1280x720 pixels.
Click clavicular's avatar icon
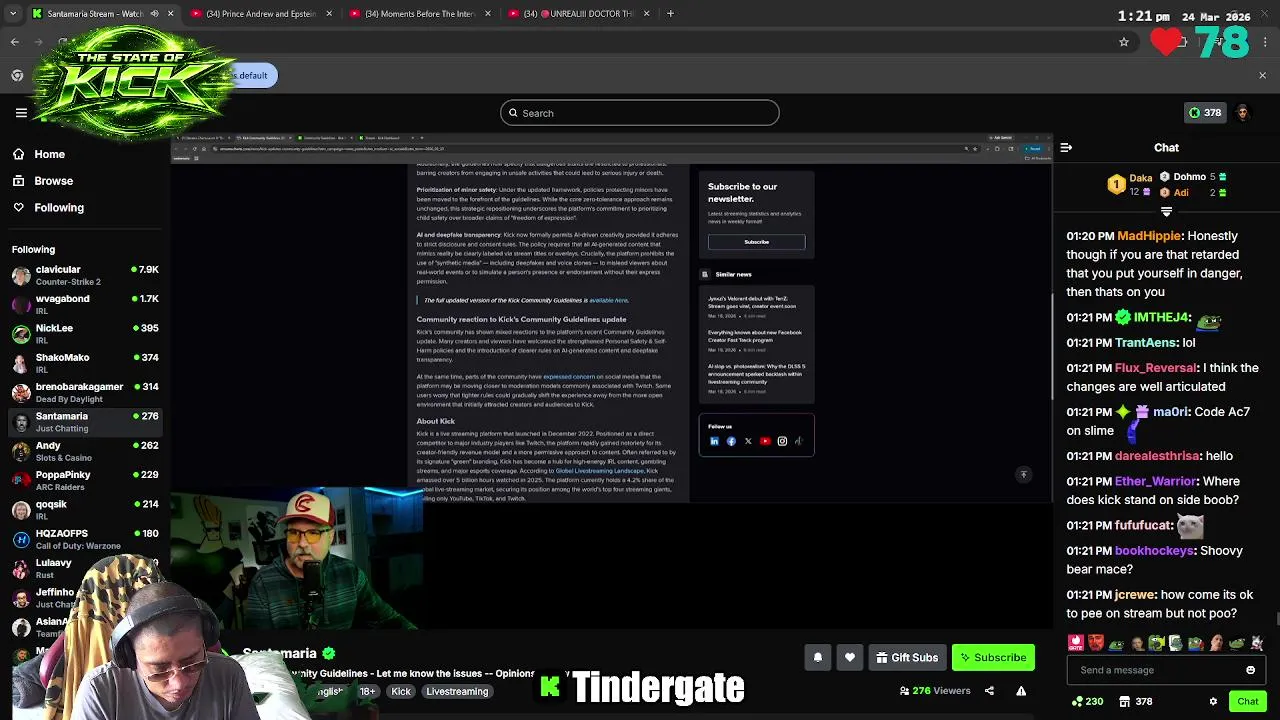click(x=21, y=275)
